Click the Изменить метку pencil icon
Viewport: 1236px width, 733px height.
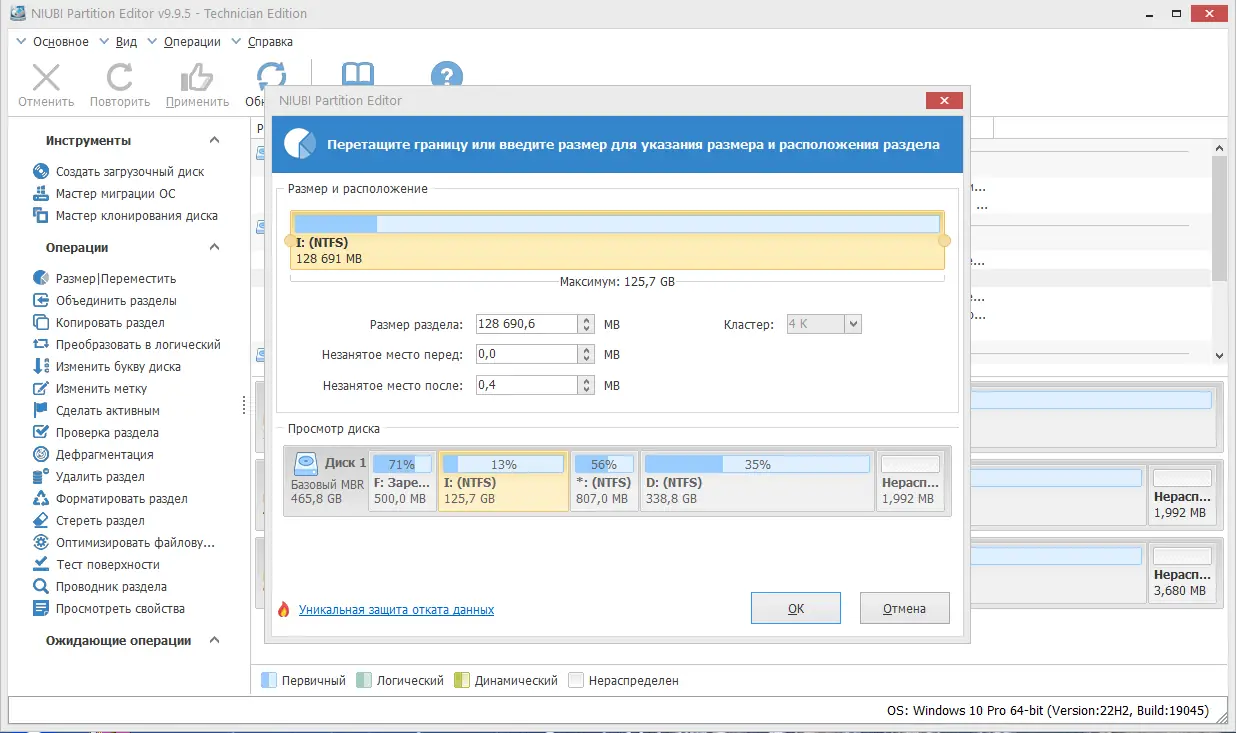pyautogui.click(x=41, y=389)
